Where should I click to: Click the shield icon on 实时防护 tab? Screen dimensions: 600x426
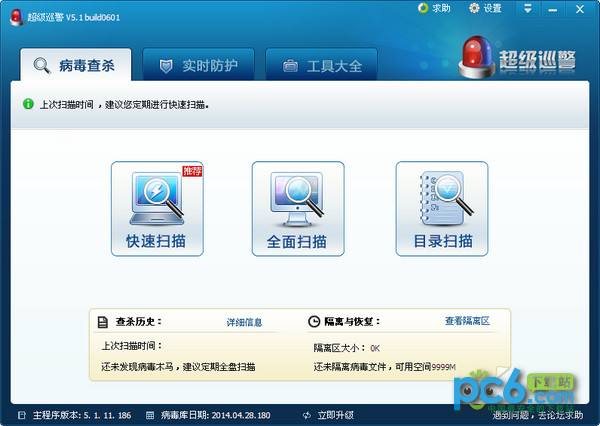tap(166, 66)
